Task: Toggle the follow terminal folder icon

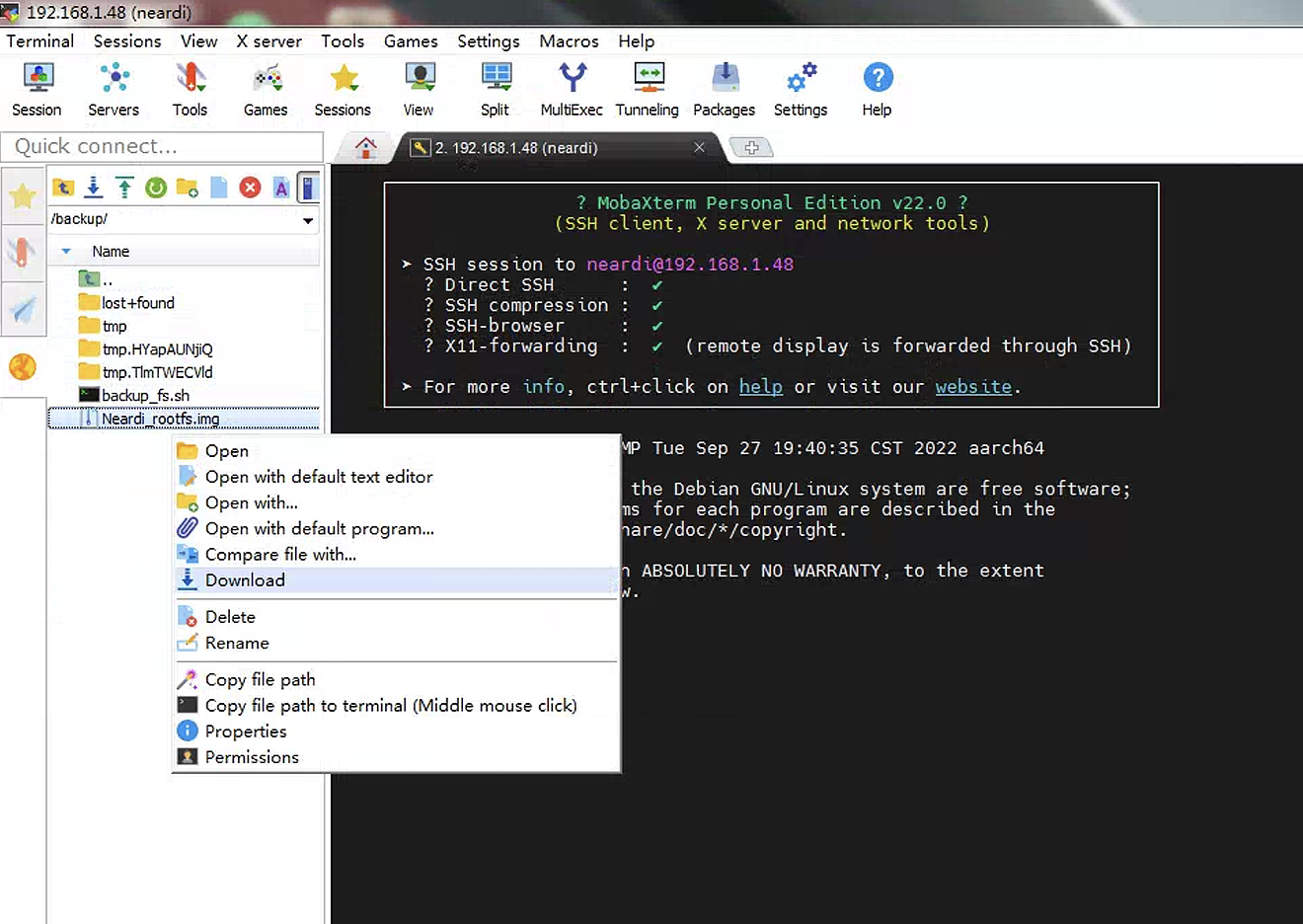Action: [309, 187]
